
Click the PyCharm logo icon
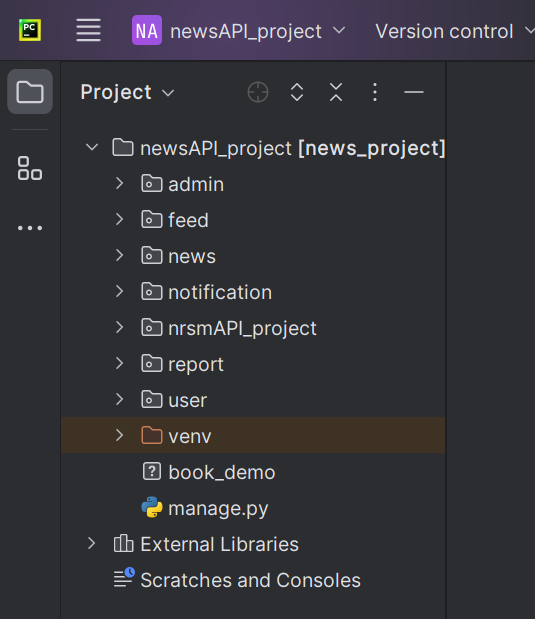point(30,30)
